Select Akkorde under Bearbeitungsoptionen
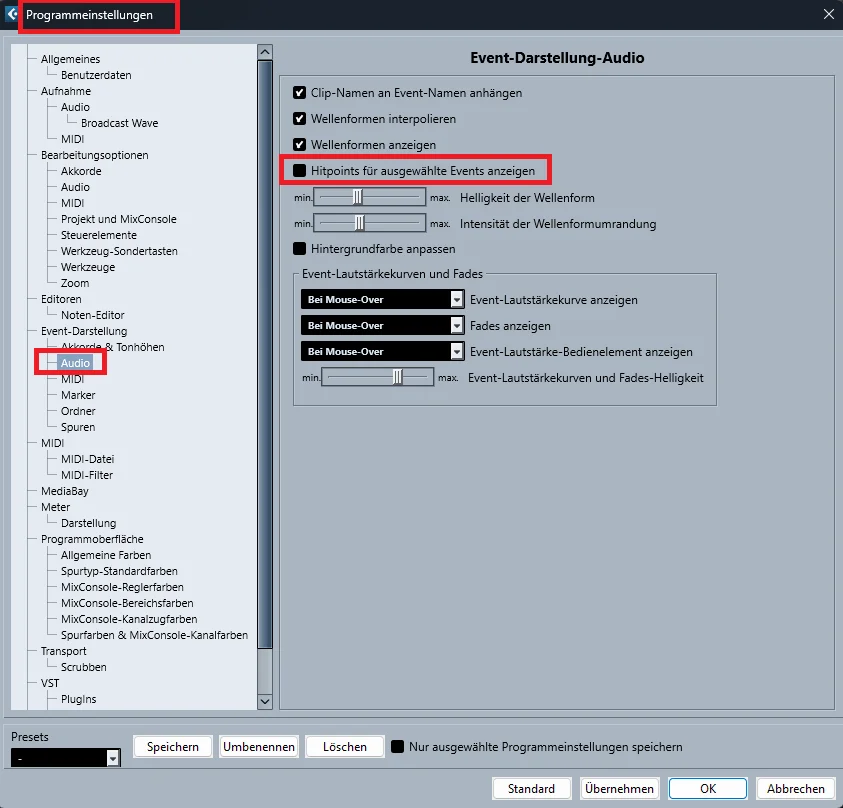The image size is (843, 808). pos(81,171)
